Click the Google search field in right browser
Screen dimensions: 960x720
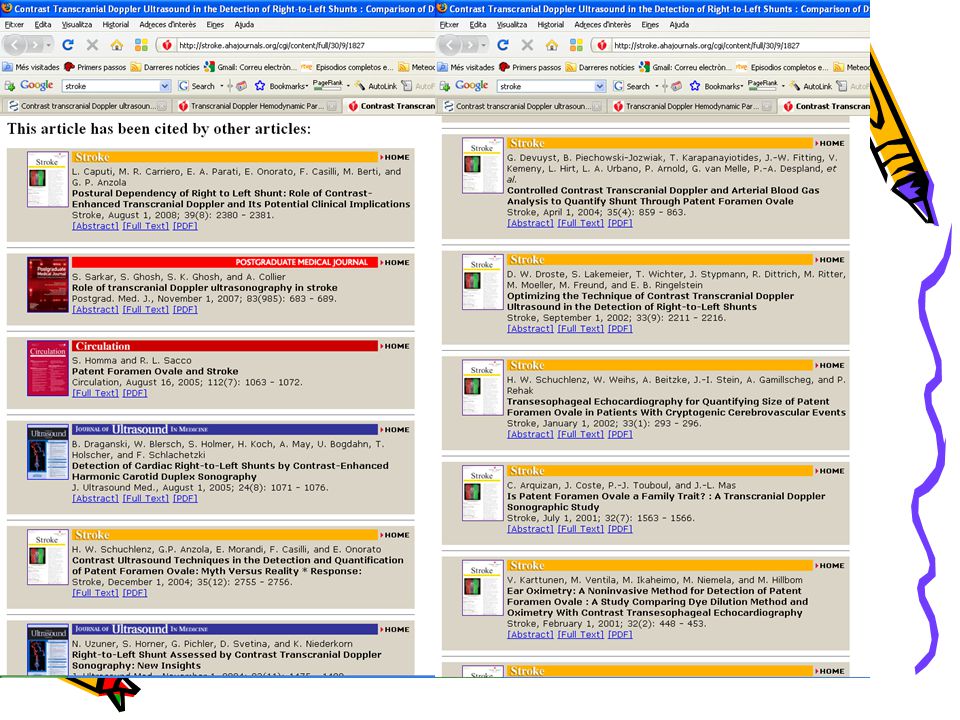tap(545, 86)
